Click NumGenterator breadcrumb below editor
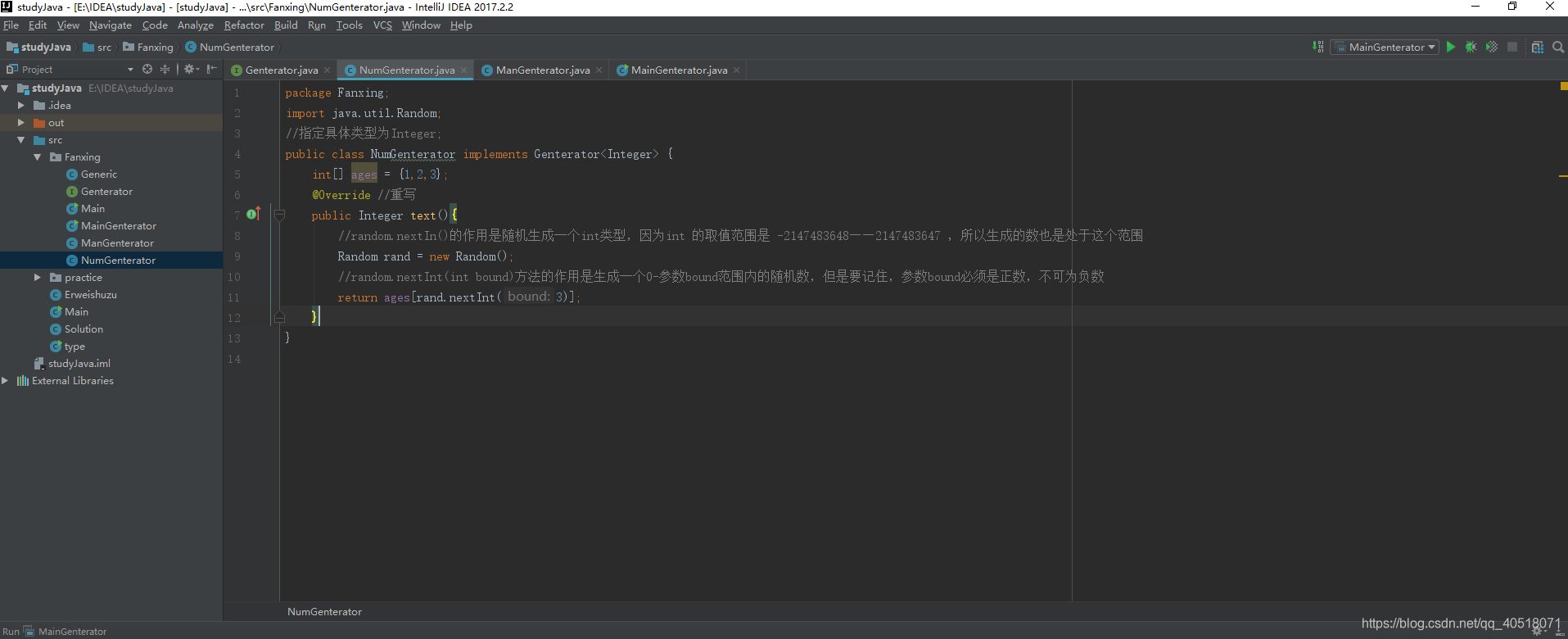1568x639 pixels. pyautogui.click(x=324, y=612)
